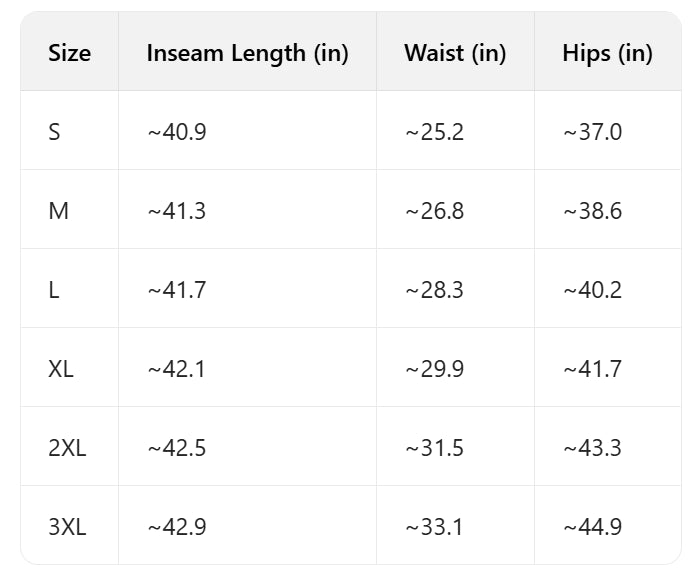The image size is (696, 576).
Task: Click the ~38.6 hips value
Action: click(592, 210)
